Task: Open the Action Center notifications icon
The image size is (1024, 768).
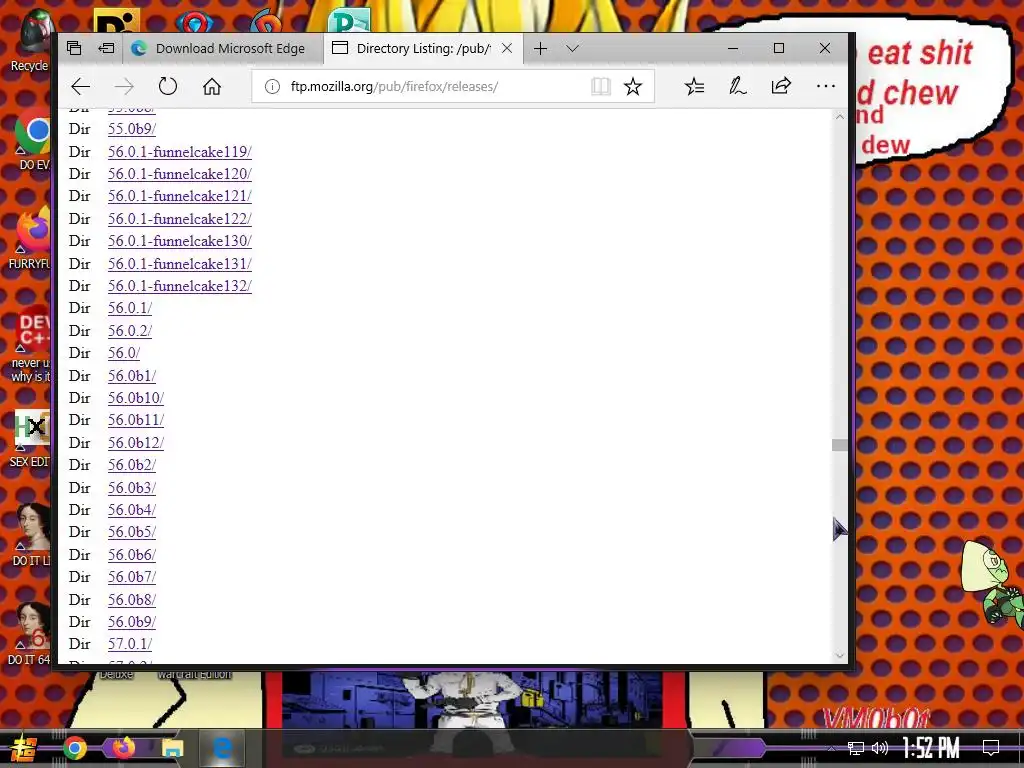Action: tap(991, 748)
